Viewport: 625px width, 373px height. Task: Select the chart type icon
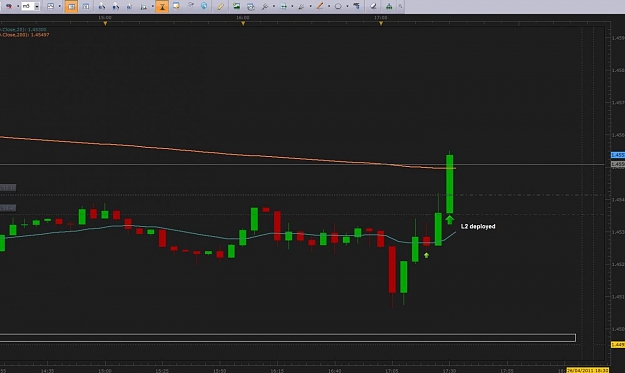pos(51,6)
